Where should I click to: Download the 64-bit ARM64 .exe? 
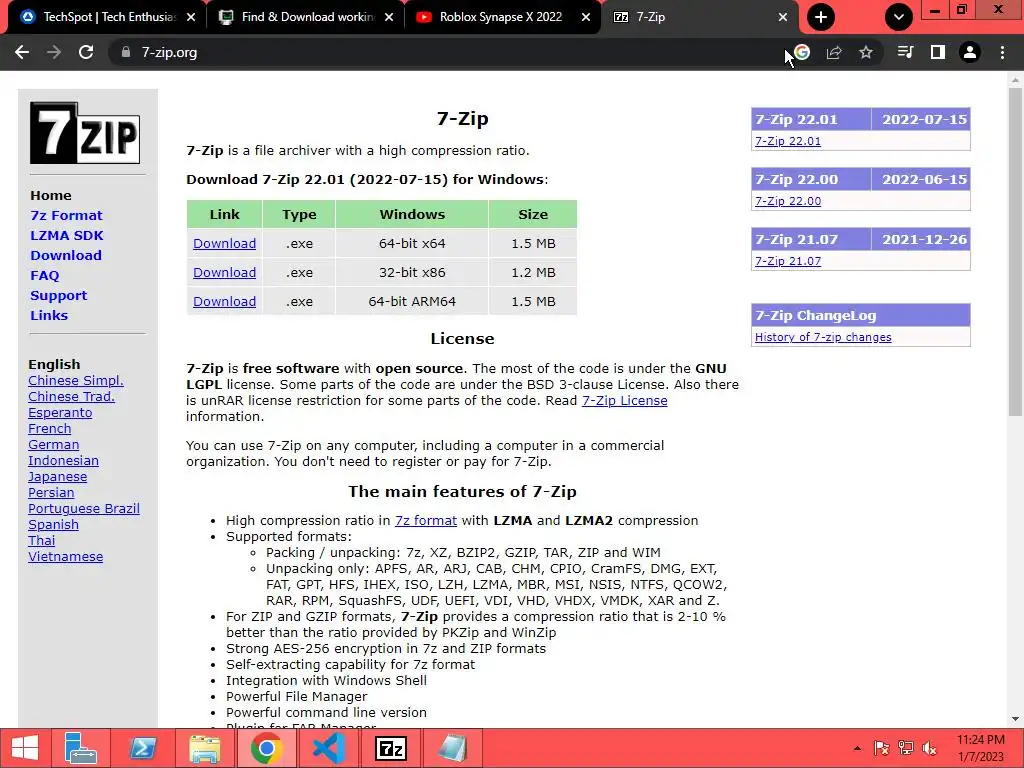tap(224, 302)
